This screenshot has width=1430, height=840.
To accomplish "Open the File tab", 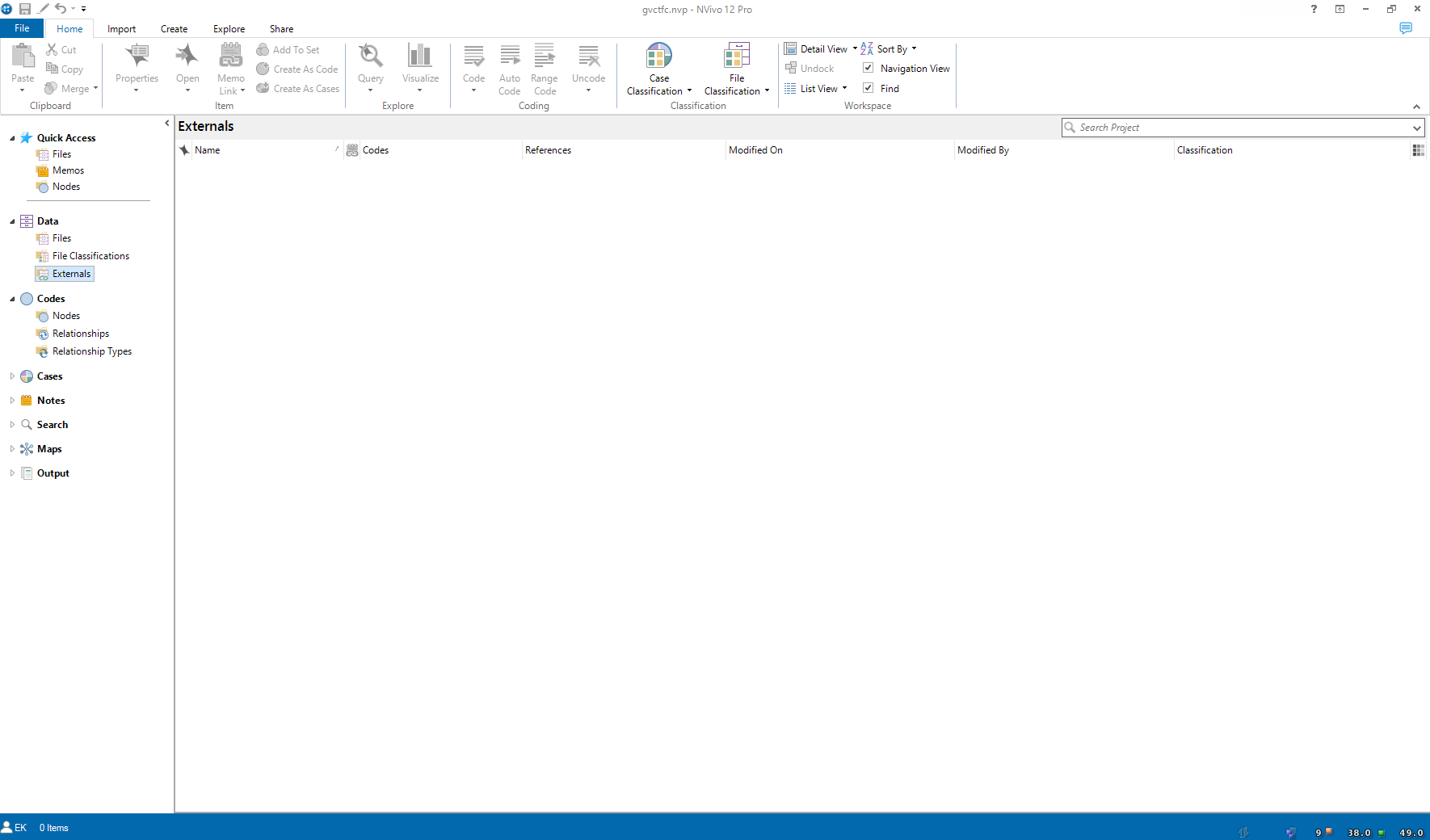I will [22, 28].
